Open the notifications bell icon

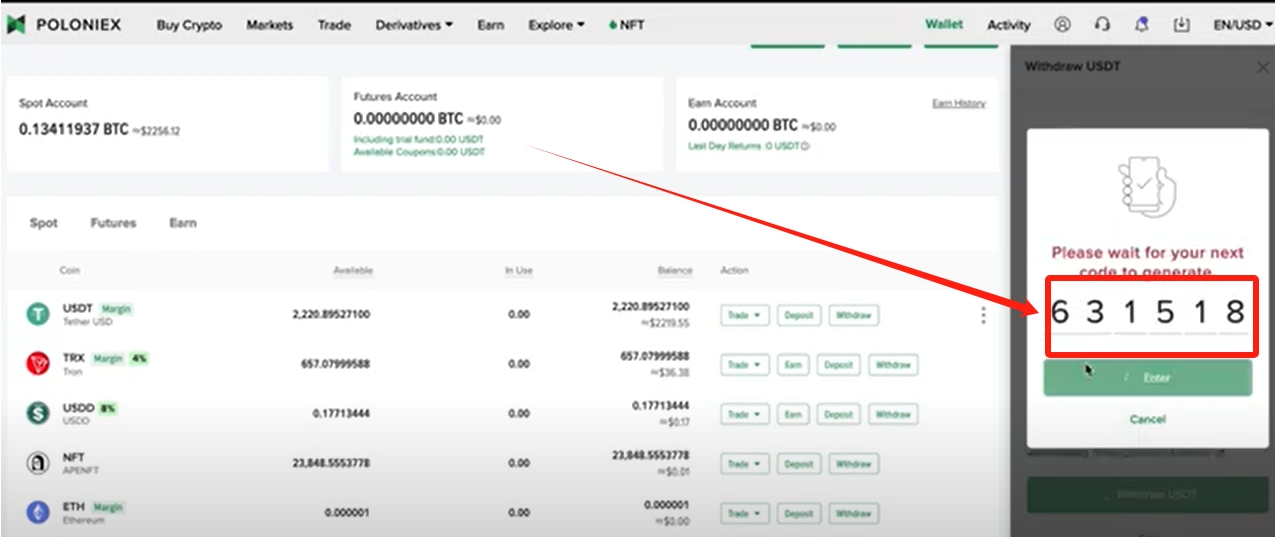1141,25
